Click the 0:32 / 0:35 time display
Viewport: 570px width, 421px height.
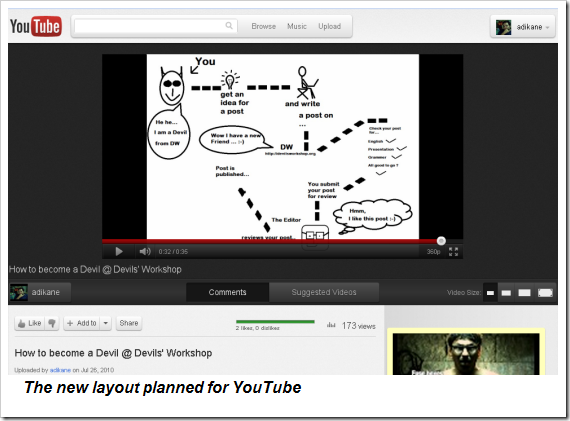173,252
